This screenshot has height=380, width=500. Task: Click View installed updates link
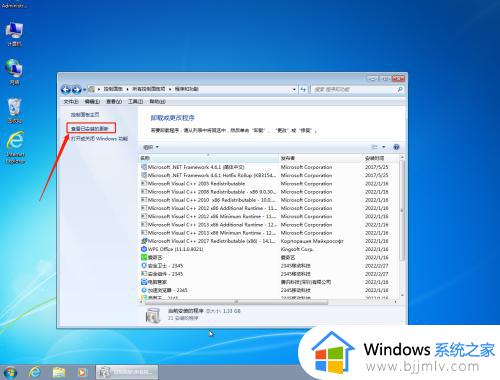[x=89, y=129]
